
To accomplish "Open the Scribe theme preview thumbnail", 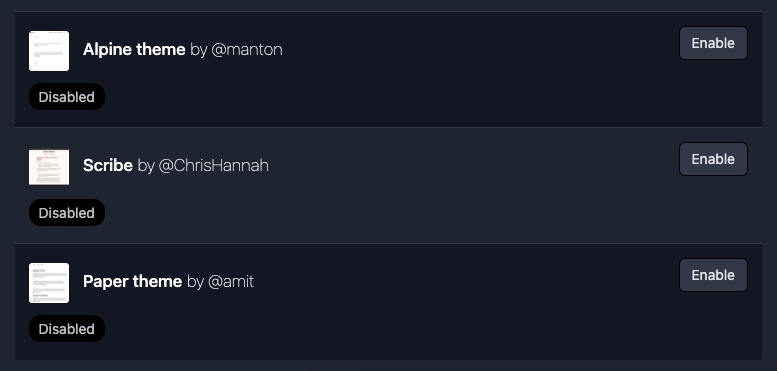I will pyautogui.click(x=49, y=167).
